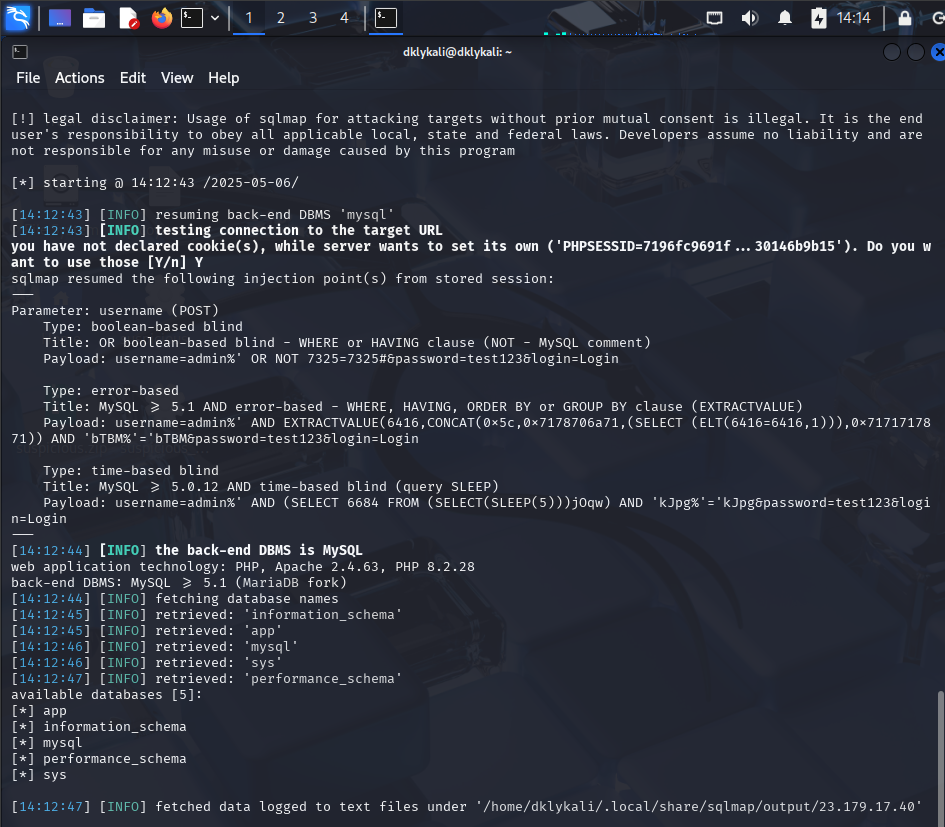Click the '[*] app' database entry
Image resolution: width=945 pixels, height=827 pixels.
pyautogui.click(x=39, y=711)
